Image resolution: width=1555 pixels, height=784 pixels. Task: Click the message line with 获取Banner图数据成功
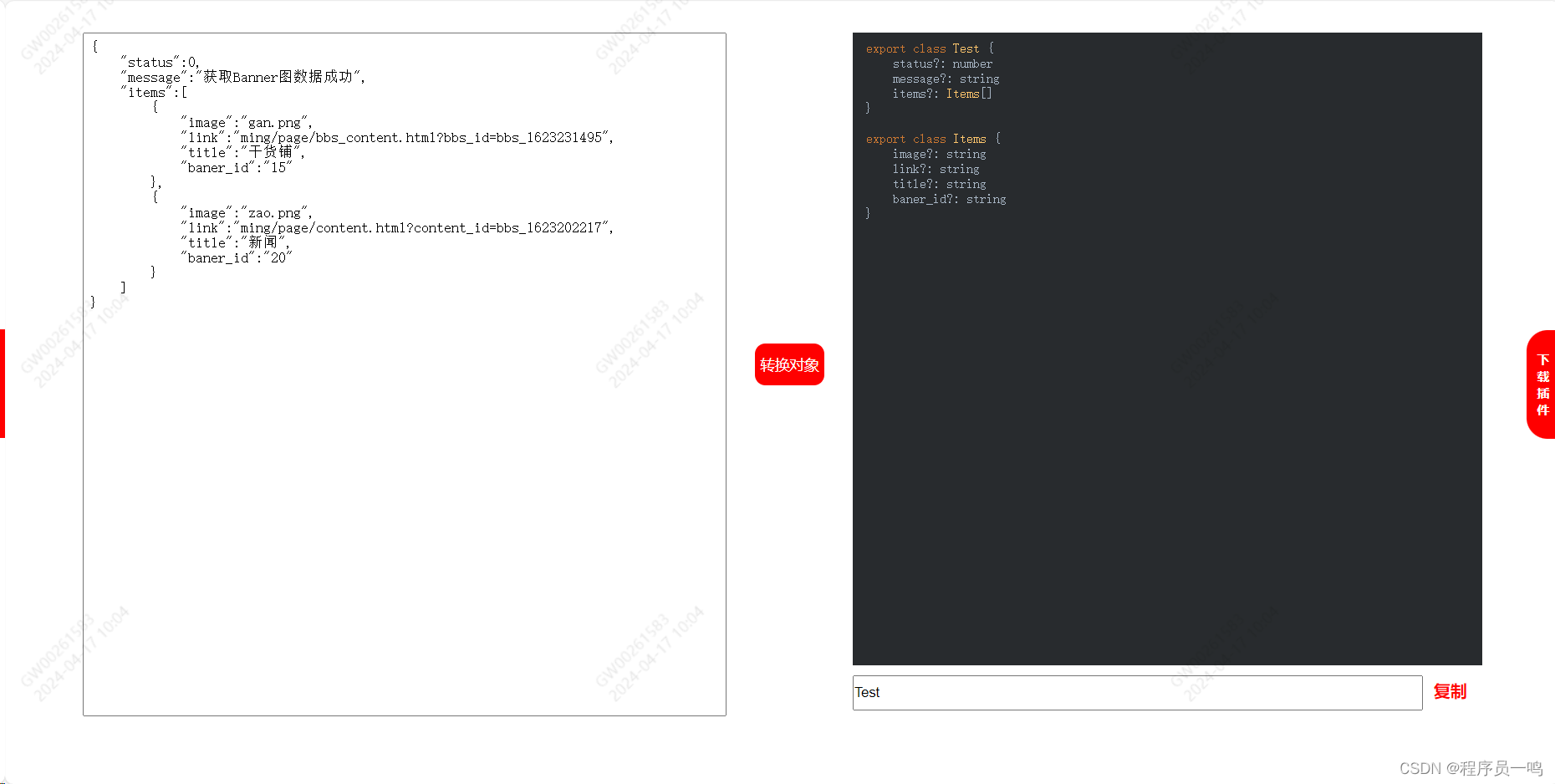(x=242, y=77)
